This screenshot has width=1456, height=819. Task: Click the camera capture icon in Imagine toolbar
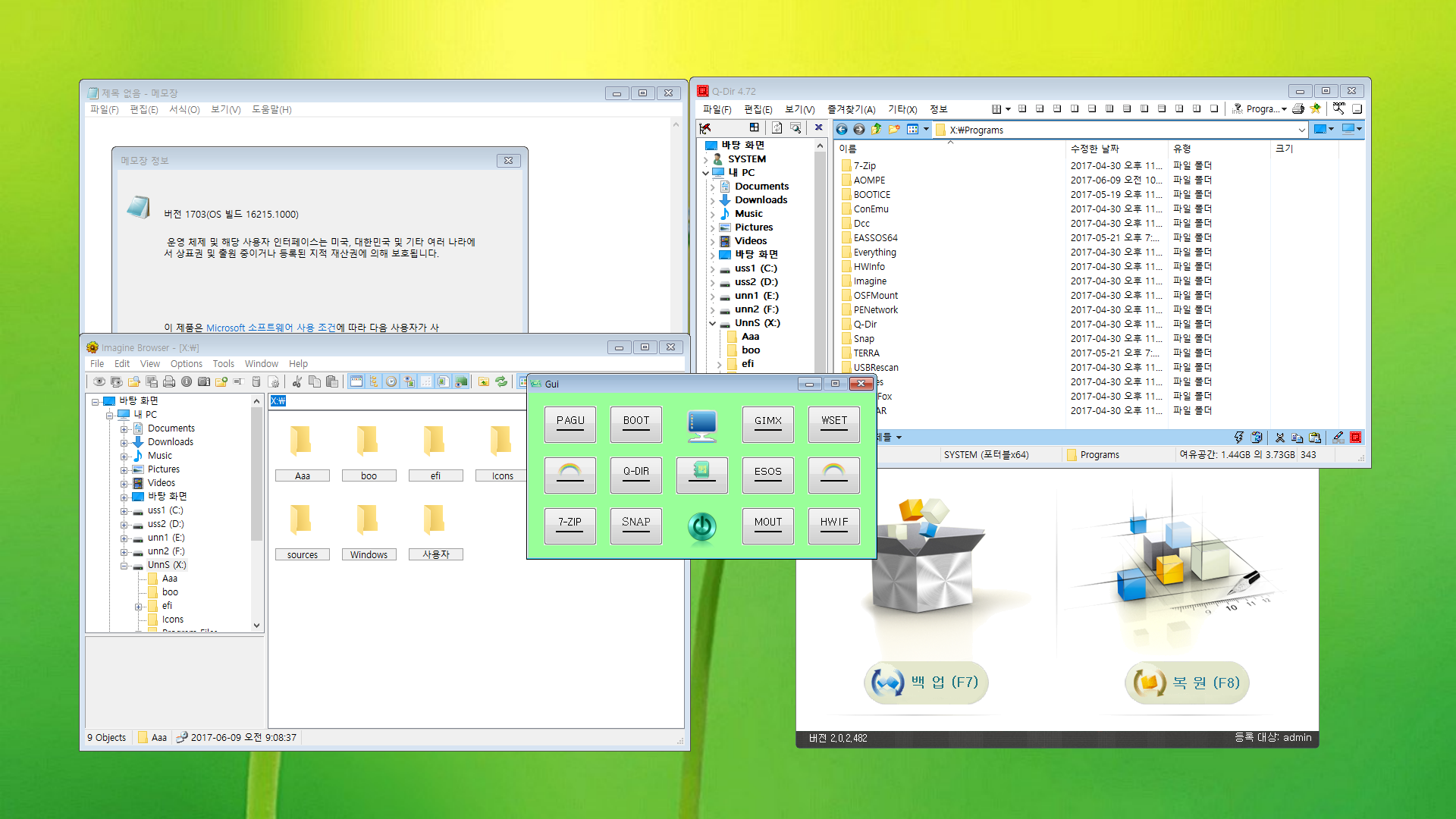204,381
